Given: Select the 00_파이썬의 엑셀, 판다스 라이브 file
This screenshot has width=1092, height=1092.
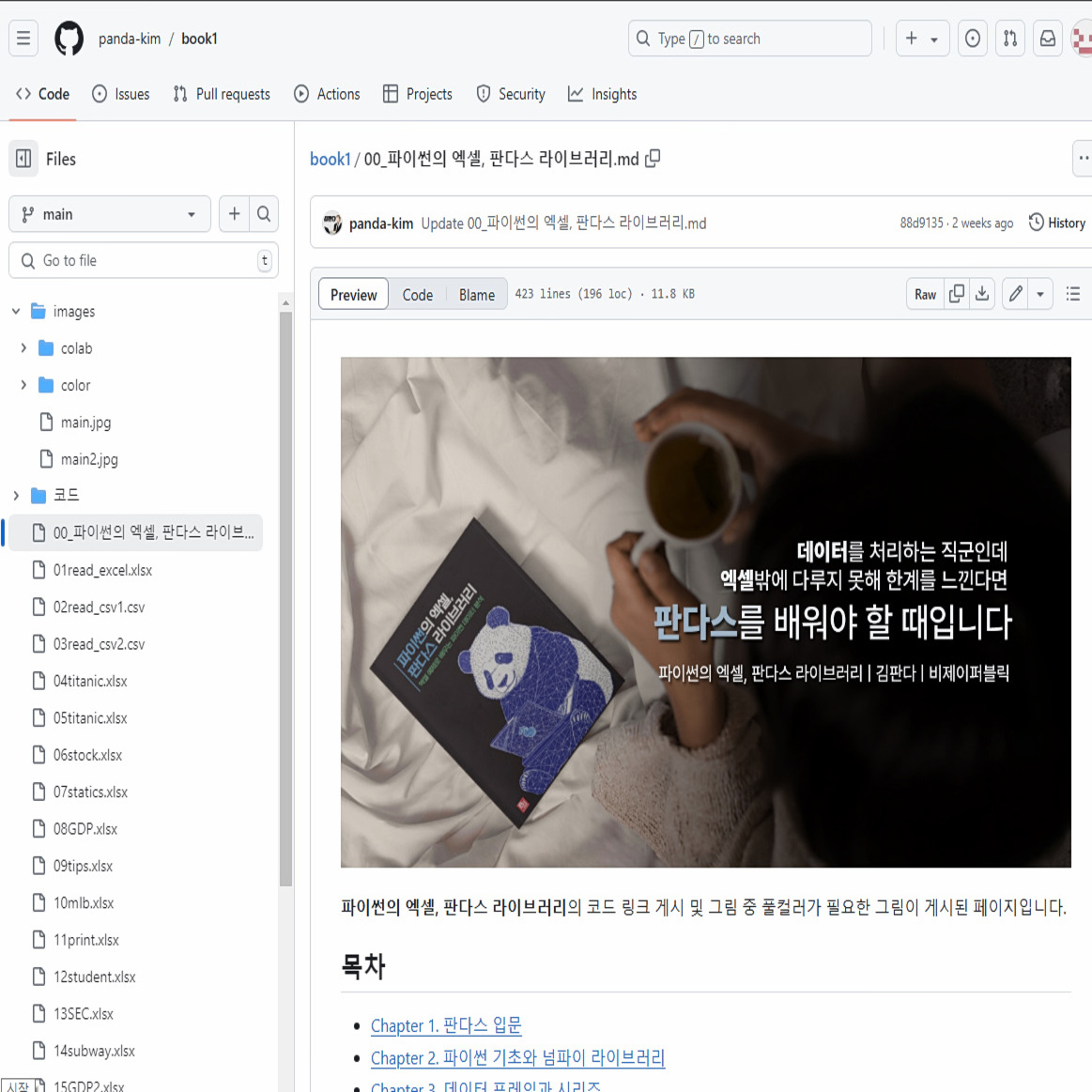Looking at the screenshot, I should tap(136, 532).
